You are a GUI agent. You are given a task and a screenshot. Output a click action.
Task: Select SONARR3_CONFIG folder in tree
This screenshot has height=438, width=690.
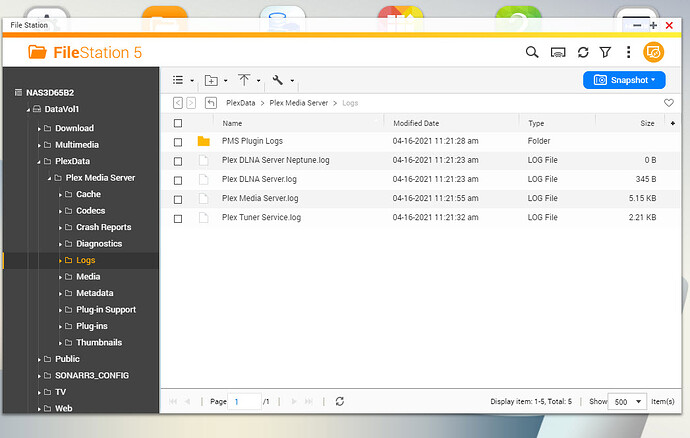point(92,375)
